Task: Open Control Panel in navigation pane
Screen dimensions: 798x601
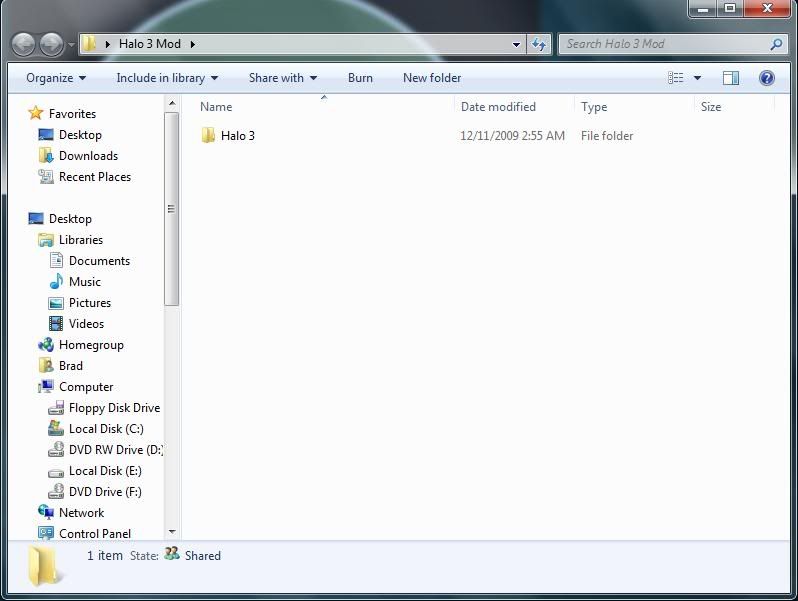Action: tap(95, 534)
